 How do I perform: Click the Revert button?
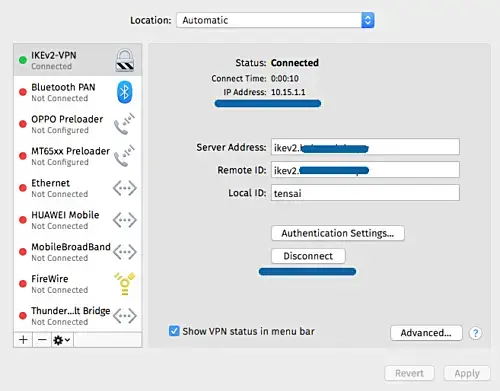409,373
